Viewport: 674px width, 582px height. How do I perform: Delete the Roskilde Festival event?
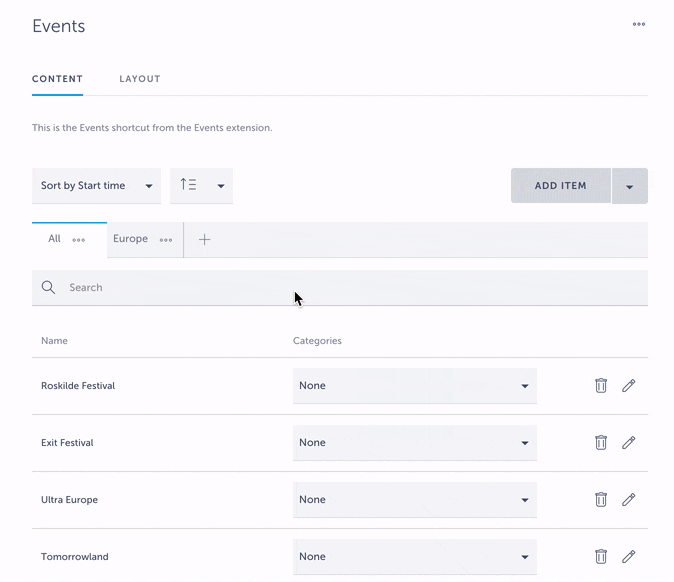[601, 386]
